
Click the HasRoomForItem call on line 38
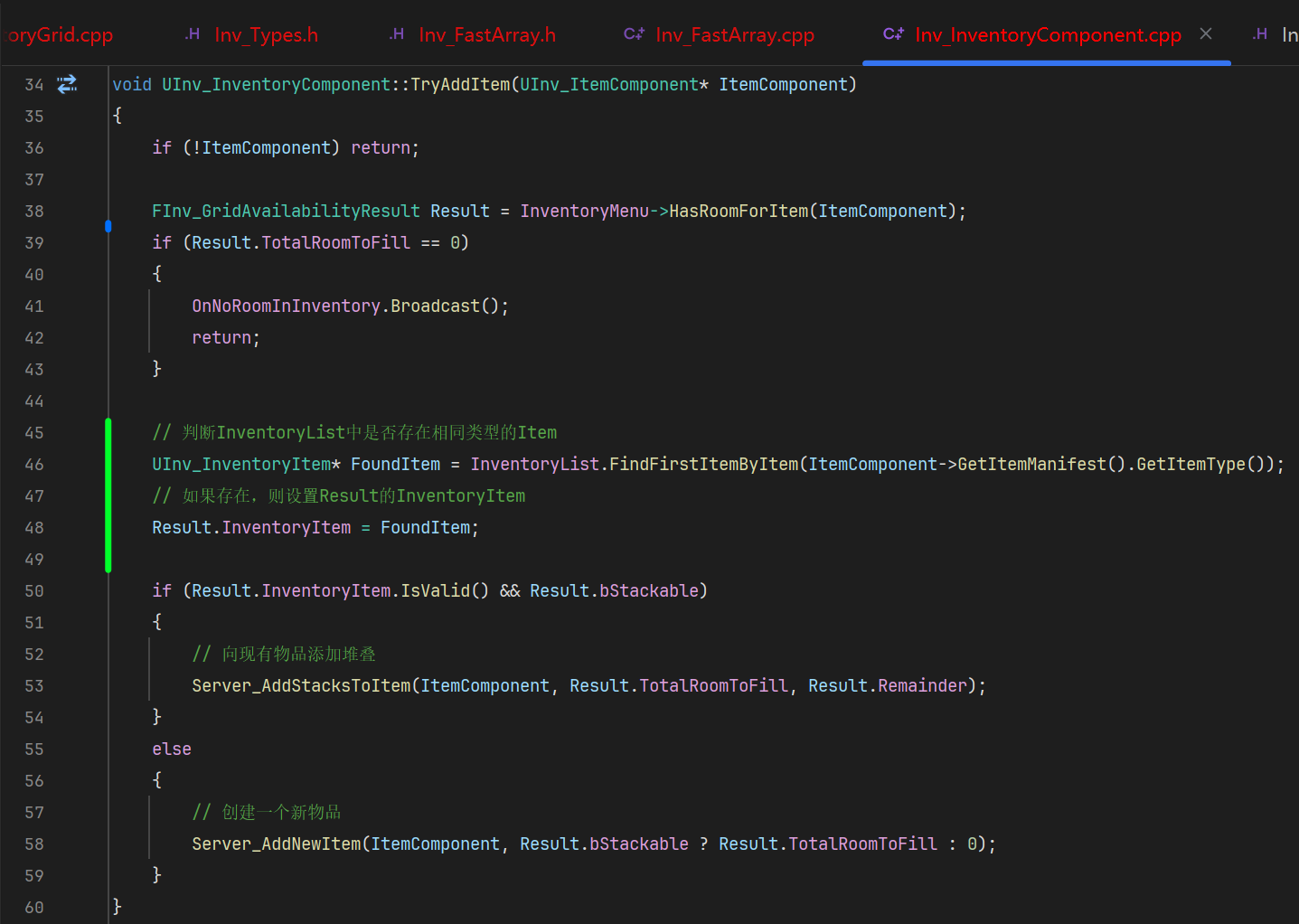[x=739, y=211]
